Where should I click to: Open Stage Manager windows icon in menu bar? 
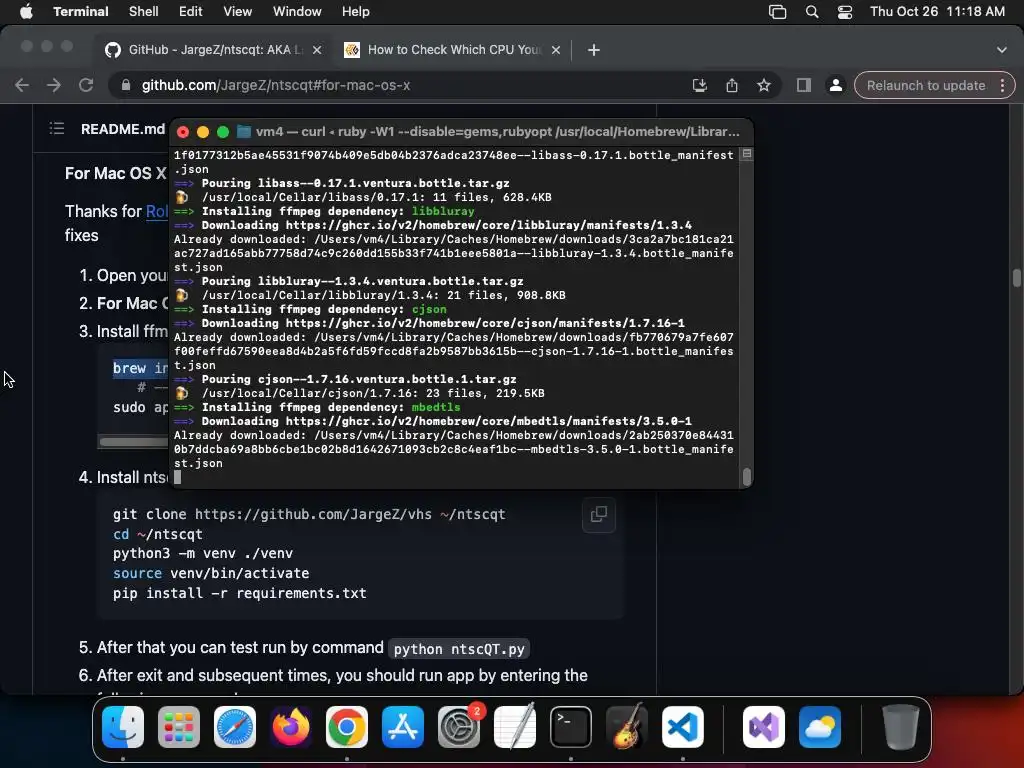point(777,12)
